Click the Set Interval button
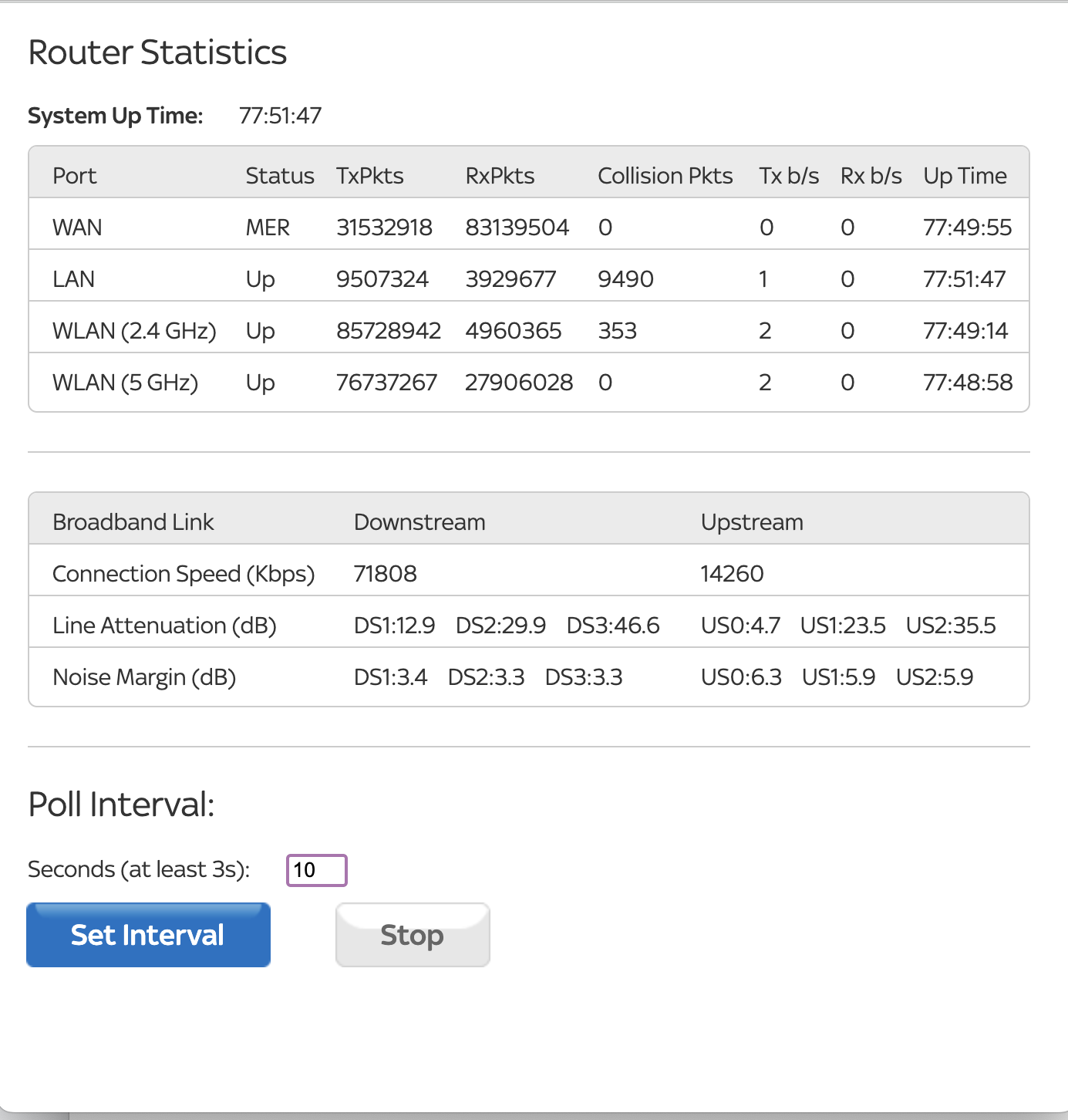The image size is (1068, 1120). [x=148, y=935]
